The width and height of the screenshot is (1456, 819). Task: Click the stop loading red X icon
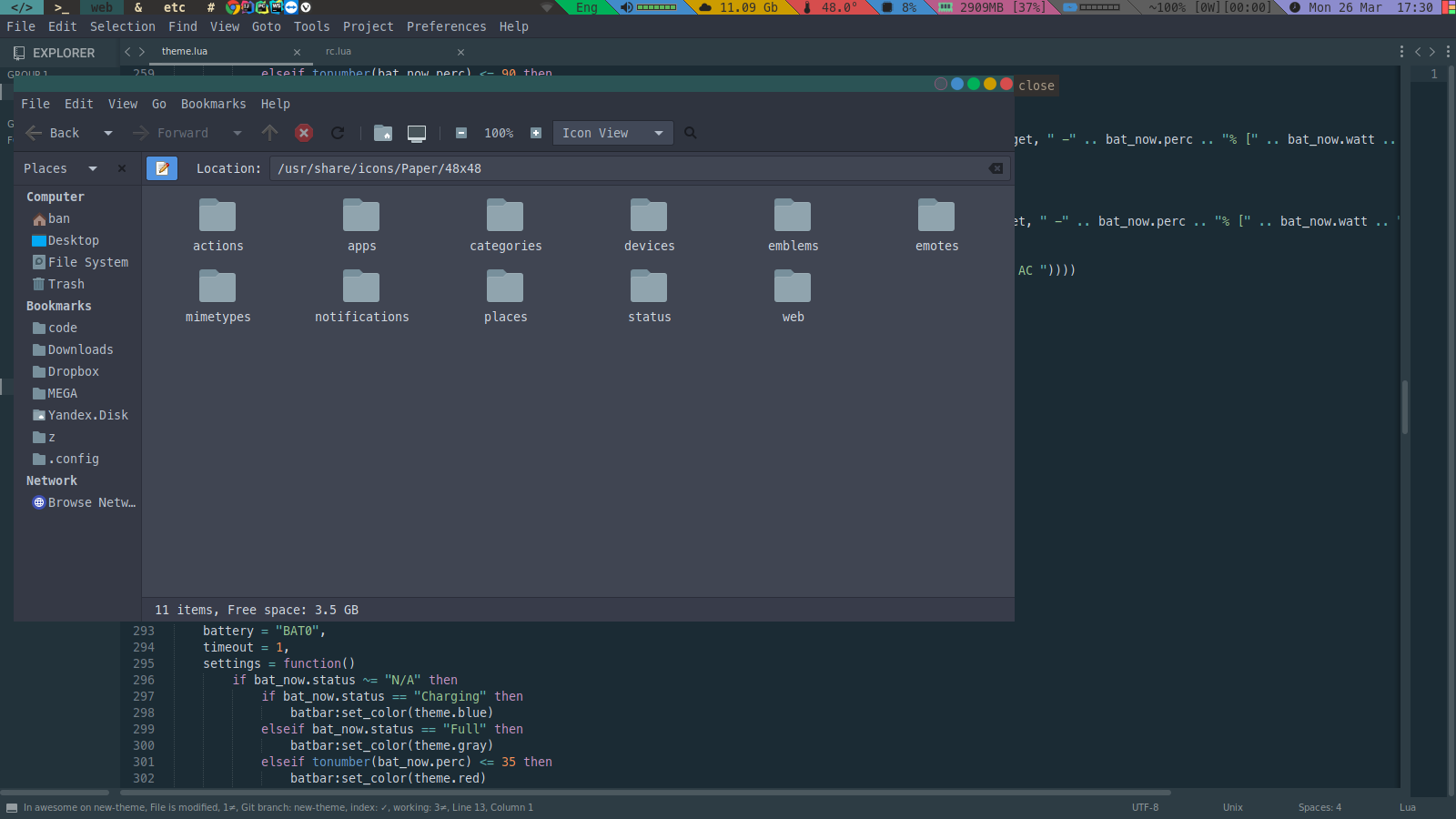304,133
